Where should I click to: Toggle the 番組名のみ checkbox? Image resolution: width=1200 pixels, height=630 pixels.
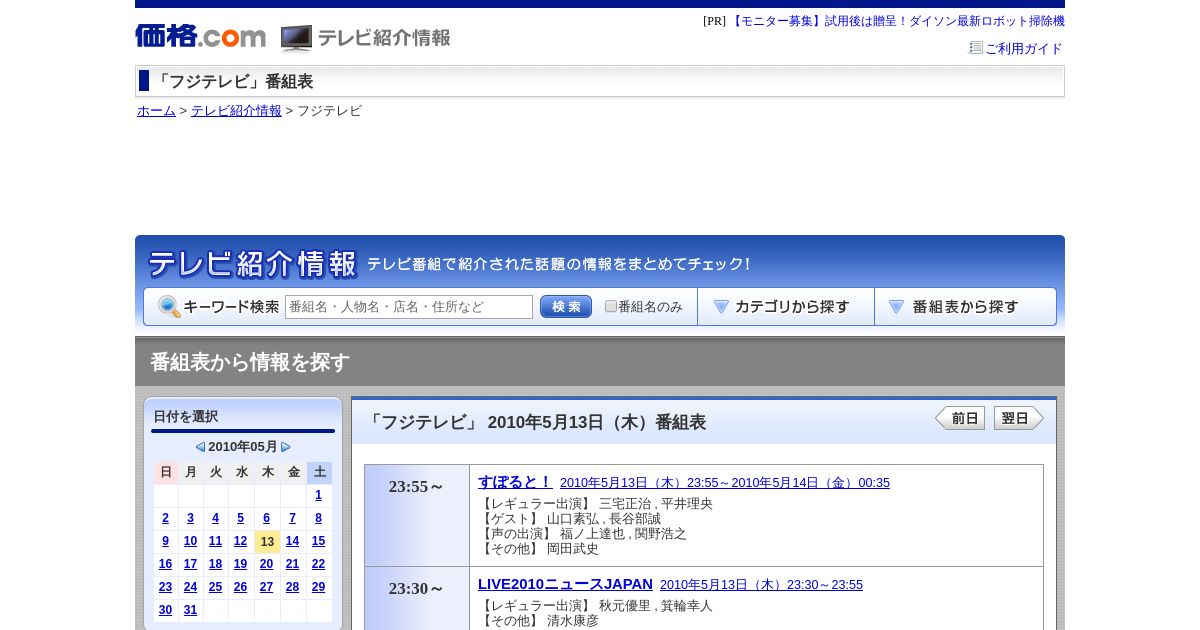click(x=611, y=306)
